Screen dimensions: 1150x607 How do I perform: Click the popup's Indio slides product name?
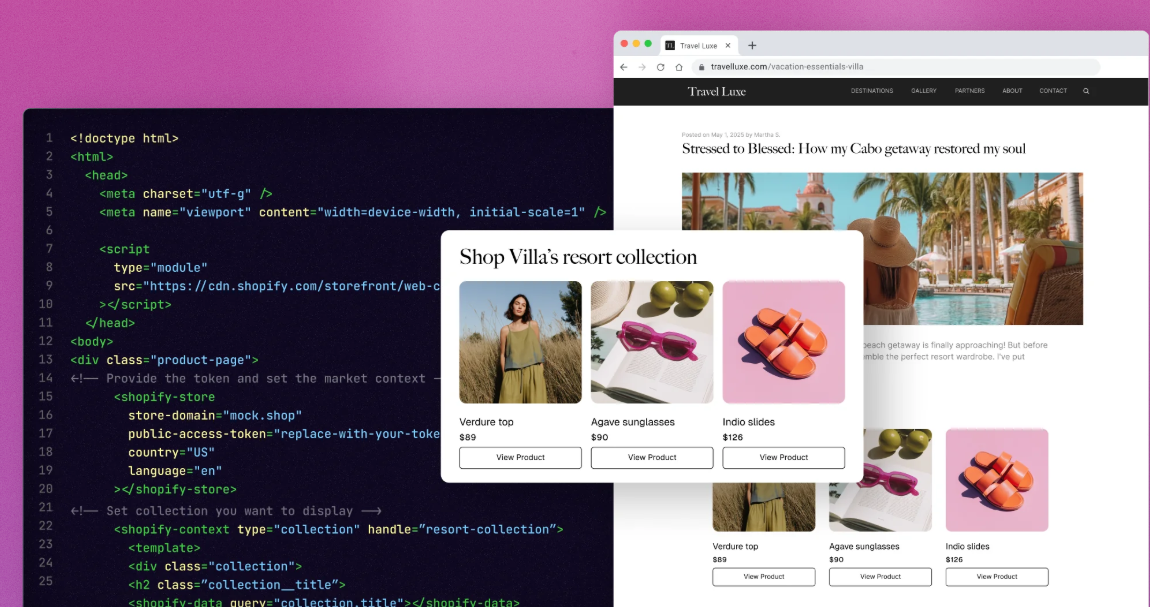(748, 422)
